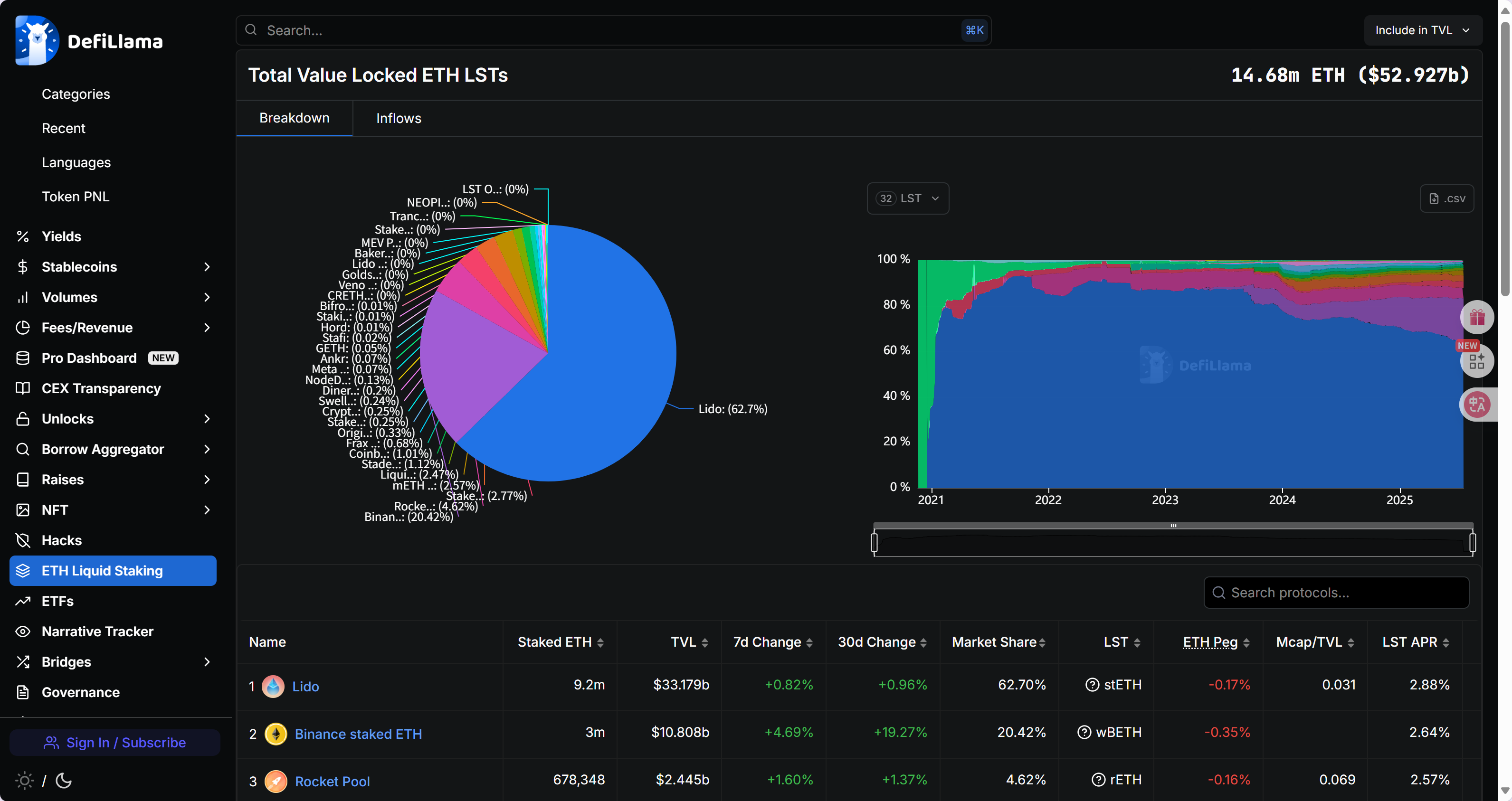Image resolution: width=1512 pixels, height=801 pixels.
Task: Expand the Bridges submenu chevron
Action: coord(207,662)
